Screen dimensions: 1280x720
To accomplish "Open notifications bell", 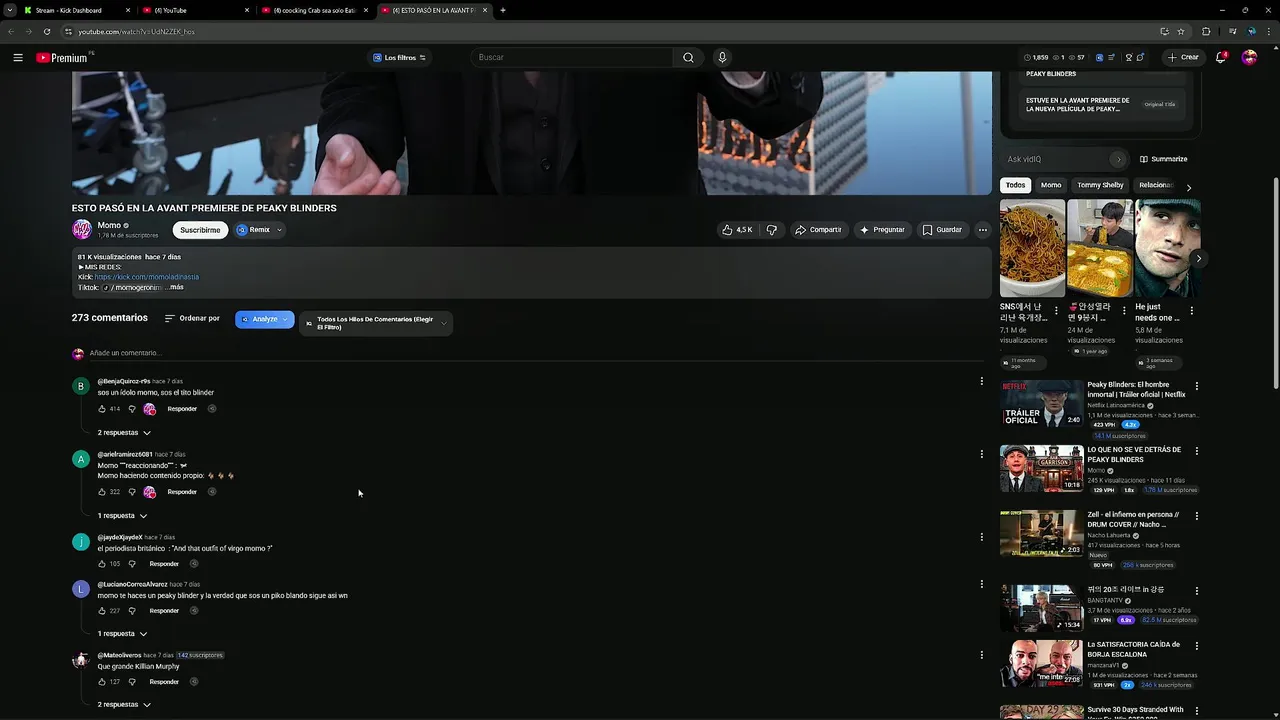I will coord(1221,57).
